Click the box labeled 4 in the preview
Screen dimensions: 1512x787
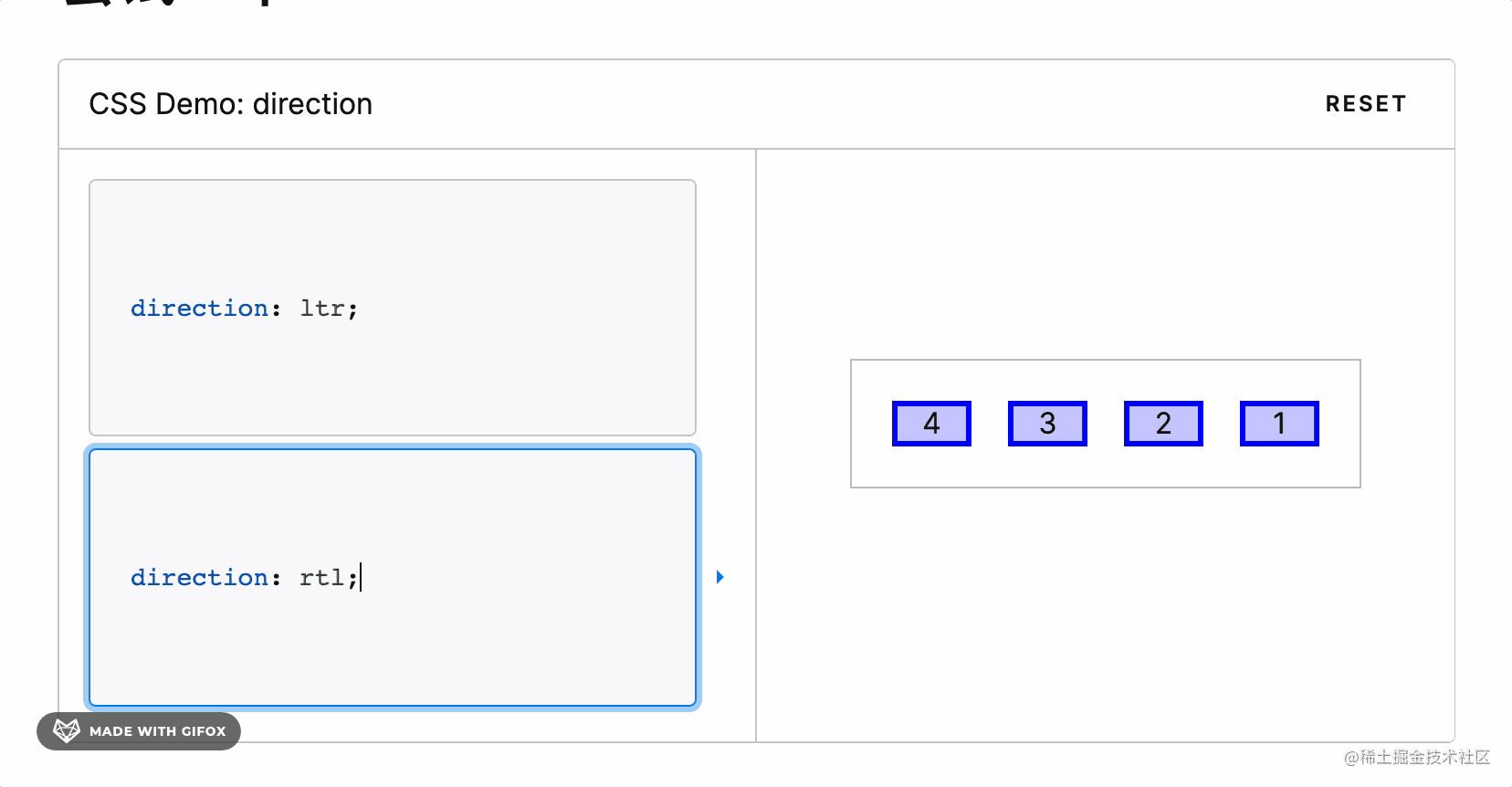coord(931,423)
